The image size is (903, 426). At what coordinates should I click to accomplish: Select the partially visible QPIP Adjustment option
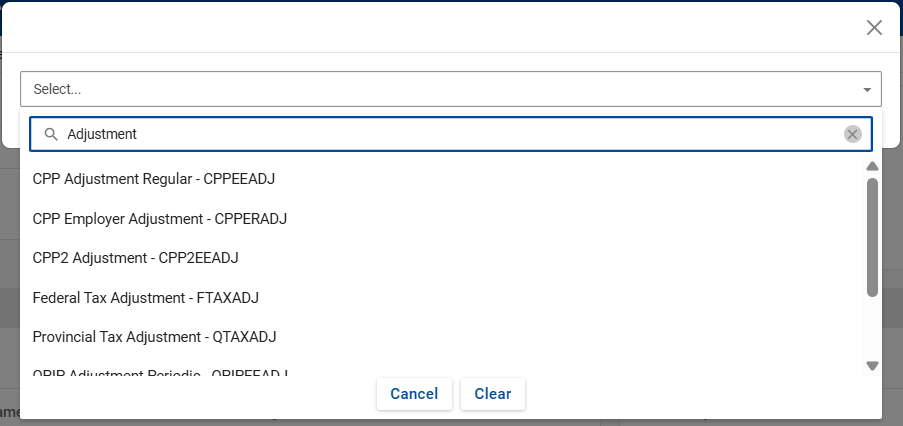tap(160, 373)
